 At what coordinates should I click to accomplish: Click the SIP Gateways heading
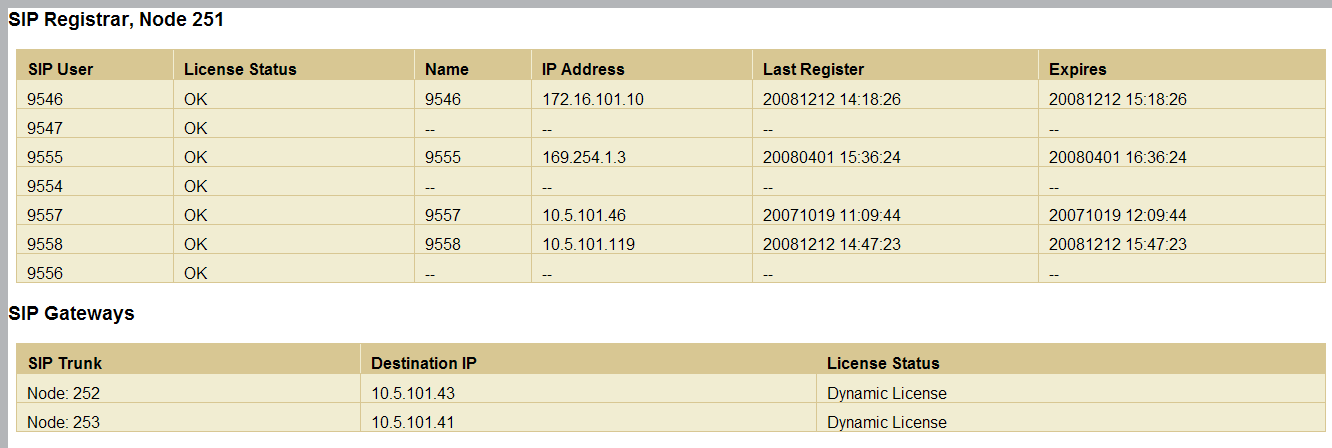(71, 314)
